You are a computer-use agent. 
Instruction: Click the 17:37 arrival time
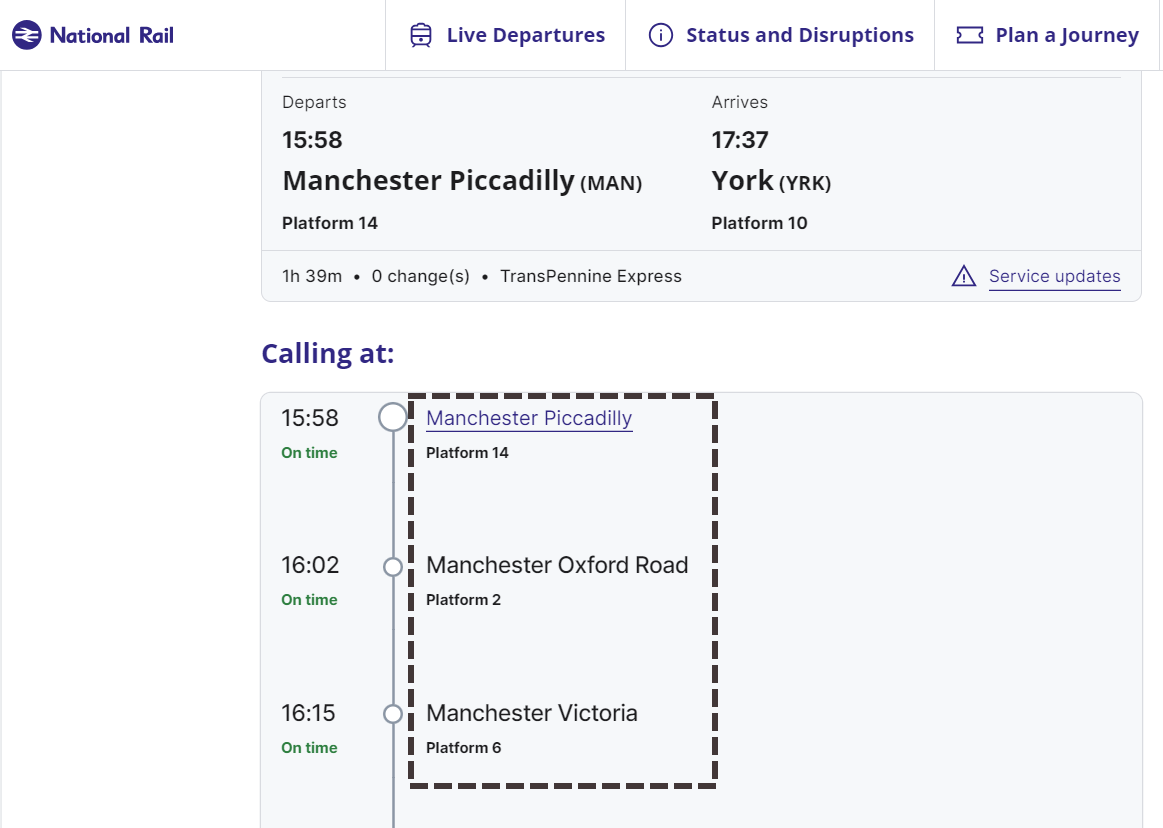coord(740,140)
